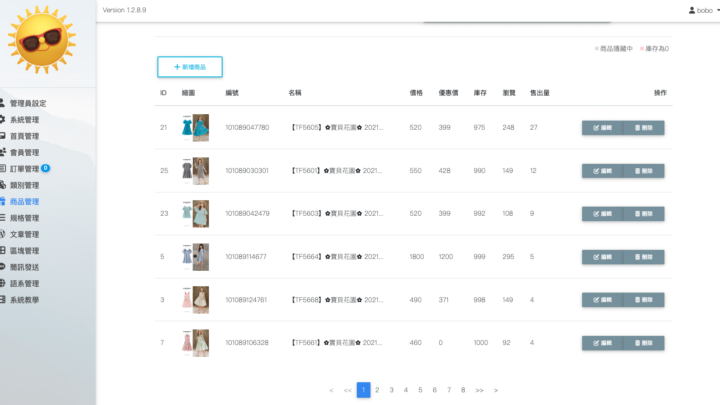Click the 類別管理 tags icon

coord(4,185)
